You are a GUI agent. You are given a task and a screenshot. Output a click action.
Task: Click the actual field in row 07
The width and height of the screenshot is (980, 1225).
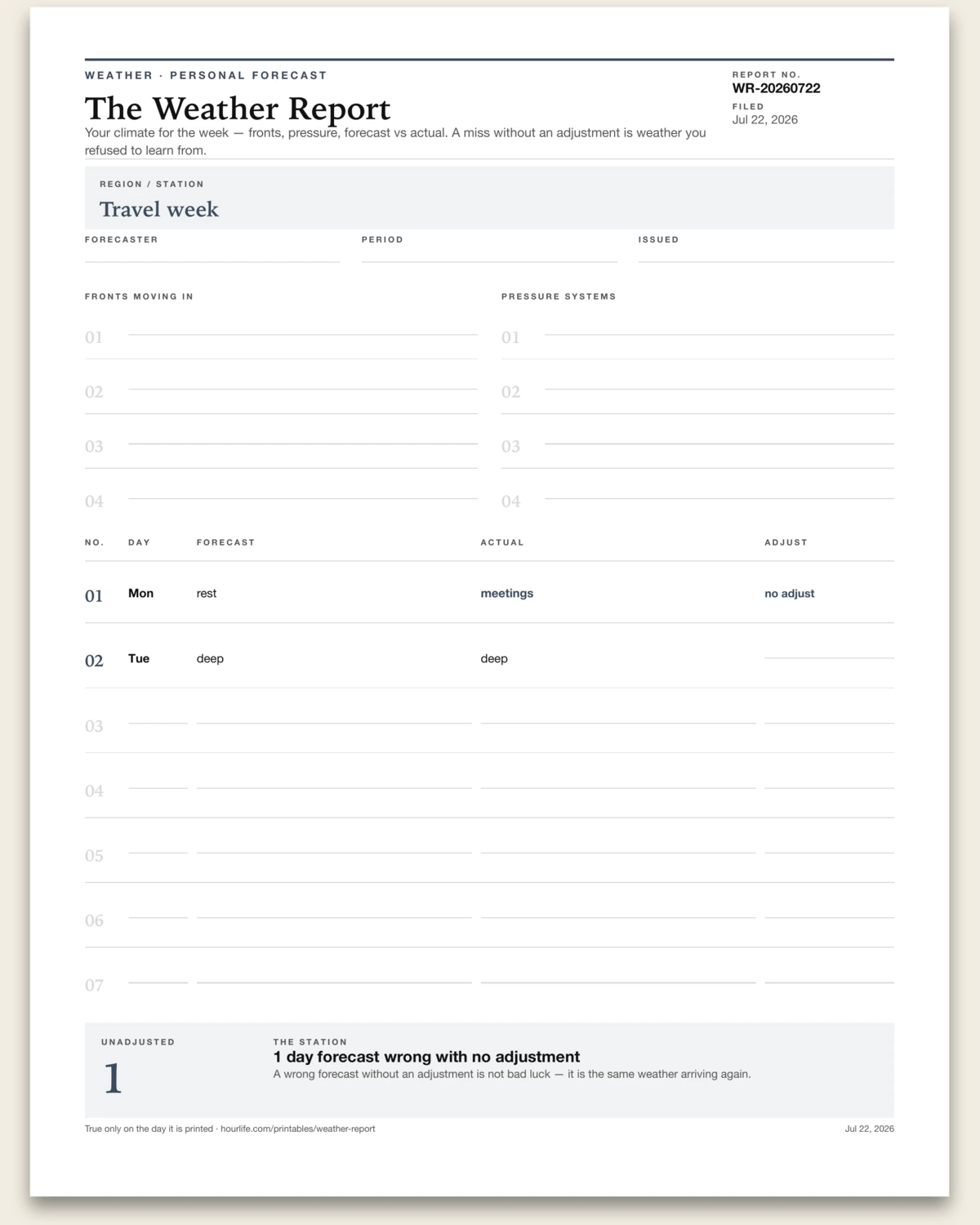pos(618,975)
